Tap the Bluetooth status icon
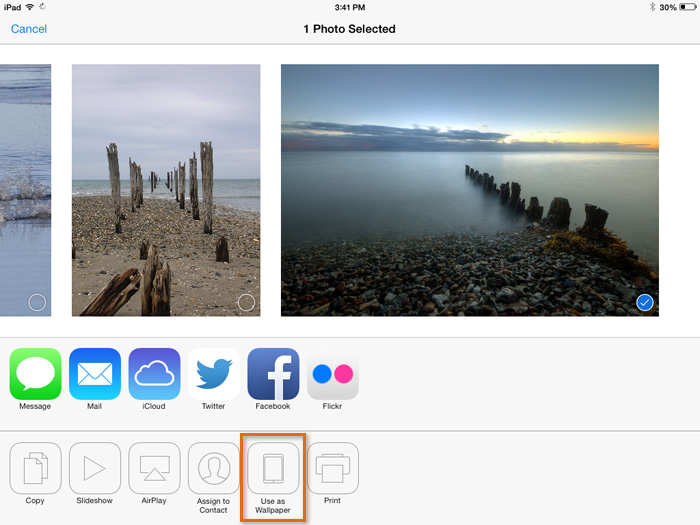 [x=652, y=7]
